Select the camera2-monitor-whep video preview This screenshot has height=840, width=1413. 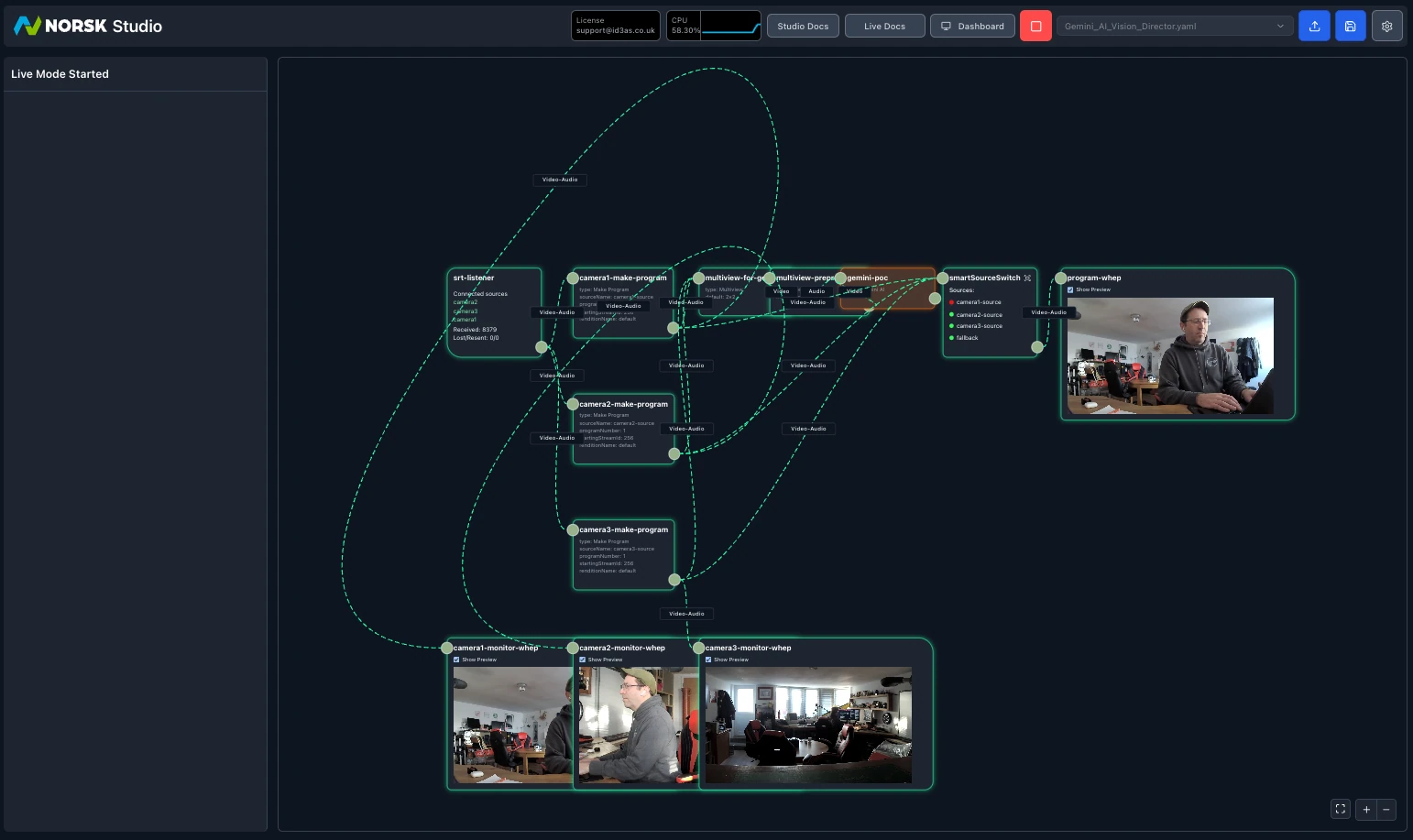click(639, 725)
